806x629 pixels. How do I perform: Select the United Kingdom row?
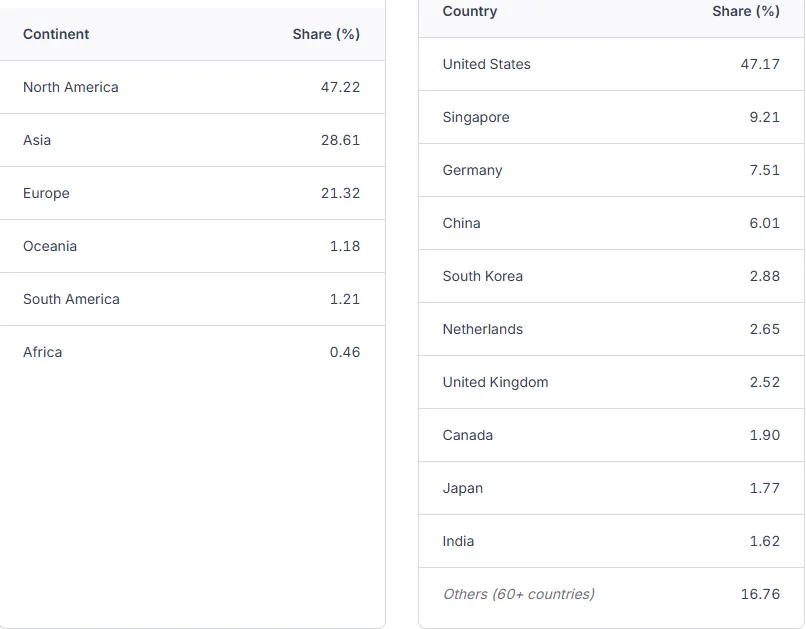coord(496,382)
